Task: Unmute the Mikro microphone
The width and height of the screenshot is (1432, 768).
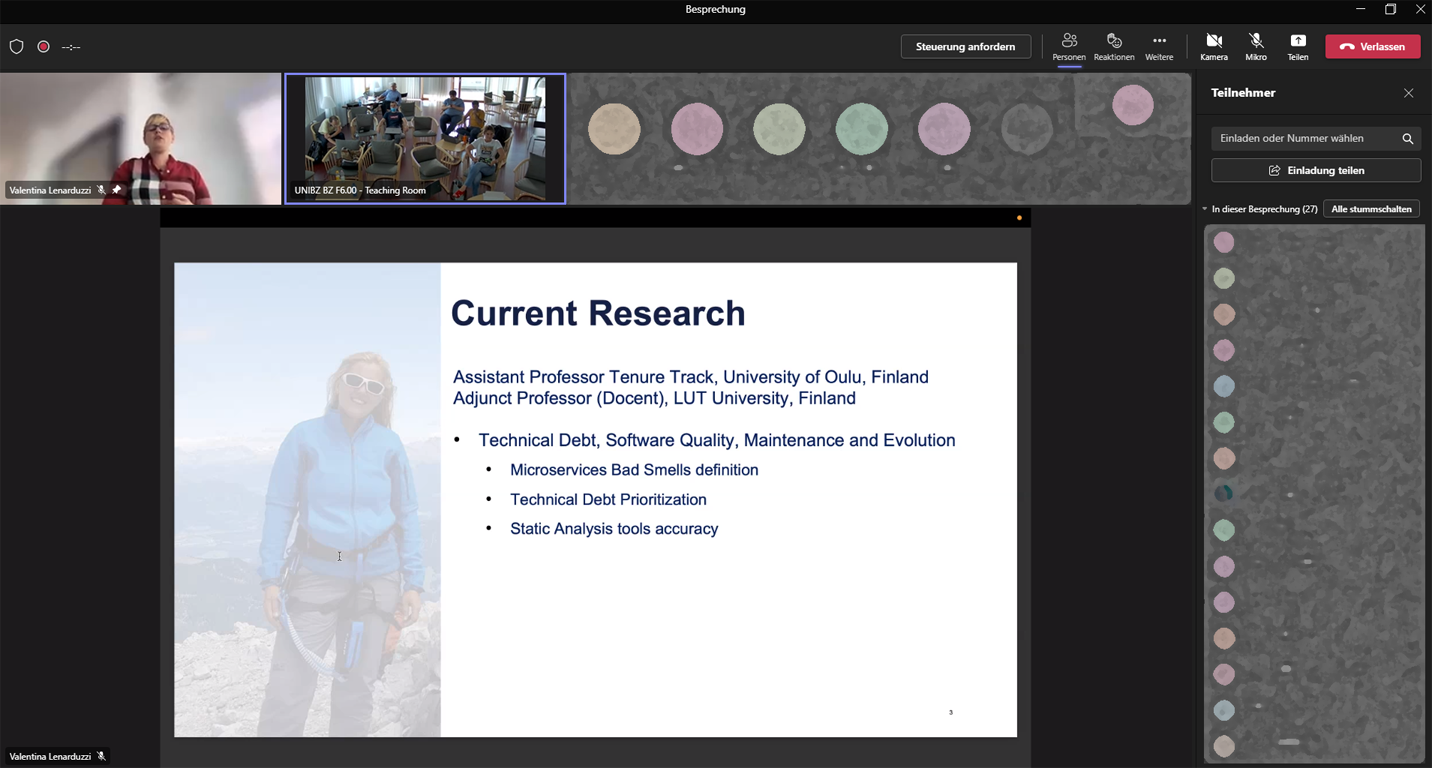Action: tap(1256, 46)
